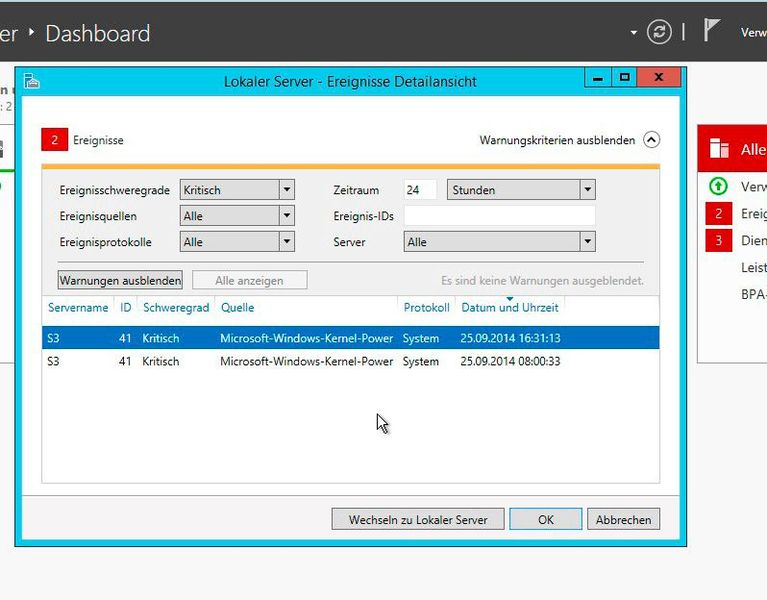This screenshot has height=600, width=767.
Task: Sort by Quelle column header
Action: [x=237, y=308]
